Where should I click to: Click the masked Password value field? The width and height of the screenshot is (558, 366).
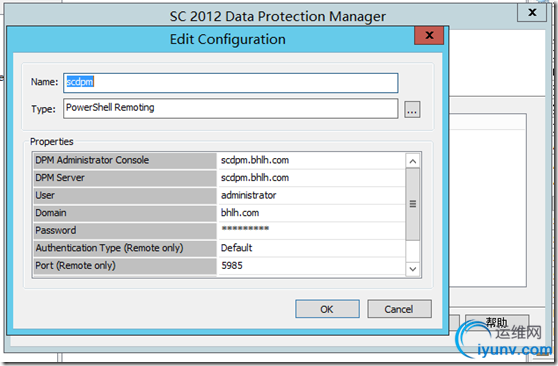point(311,230)
